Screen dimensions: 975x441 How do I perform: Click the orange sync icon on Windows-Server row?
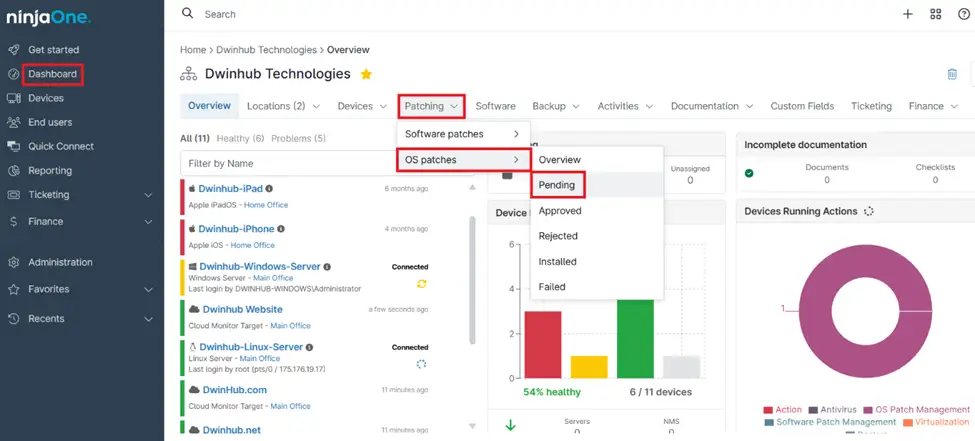422,284
